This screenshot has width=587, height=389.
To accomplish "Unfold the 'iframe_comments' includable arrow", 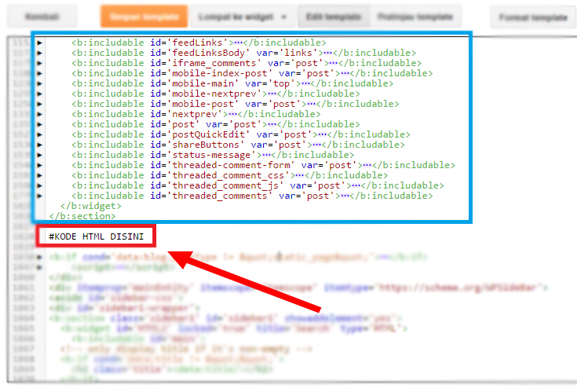I will [40, 63].
